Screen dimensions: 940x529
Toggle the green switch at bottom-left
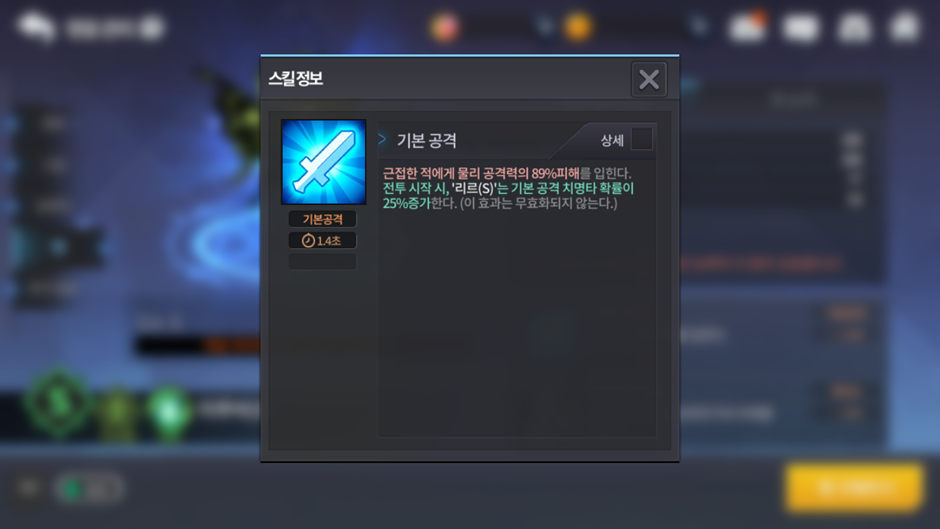coord(90,489)
